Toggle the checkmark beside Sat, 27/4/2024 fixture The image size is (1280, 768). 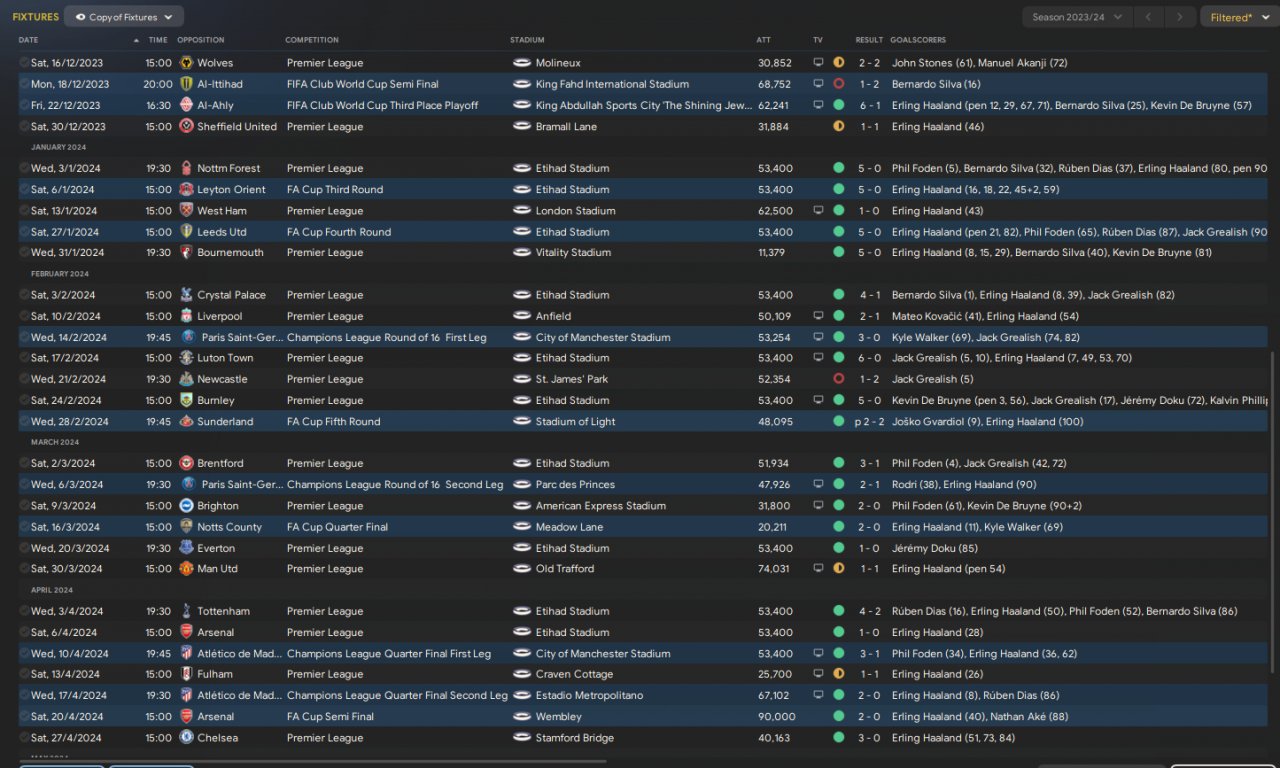pos(24,738)
